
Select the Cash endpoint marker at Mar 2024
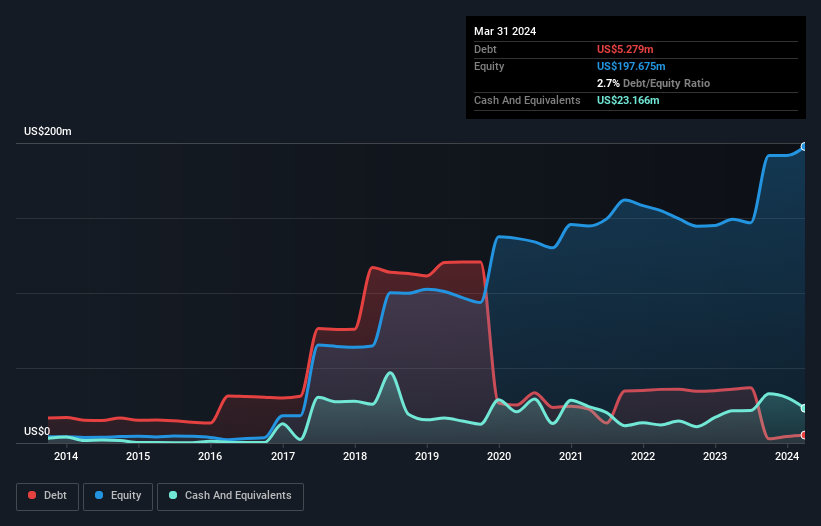[804, 408]
